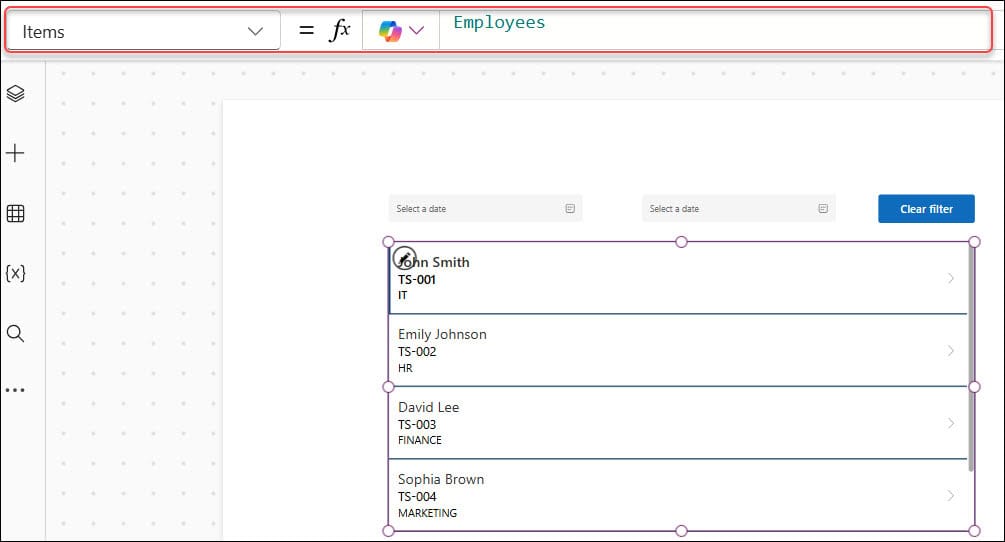
Task: Click calendar icon of second date picker
Action: 823,209
